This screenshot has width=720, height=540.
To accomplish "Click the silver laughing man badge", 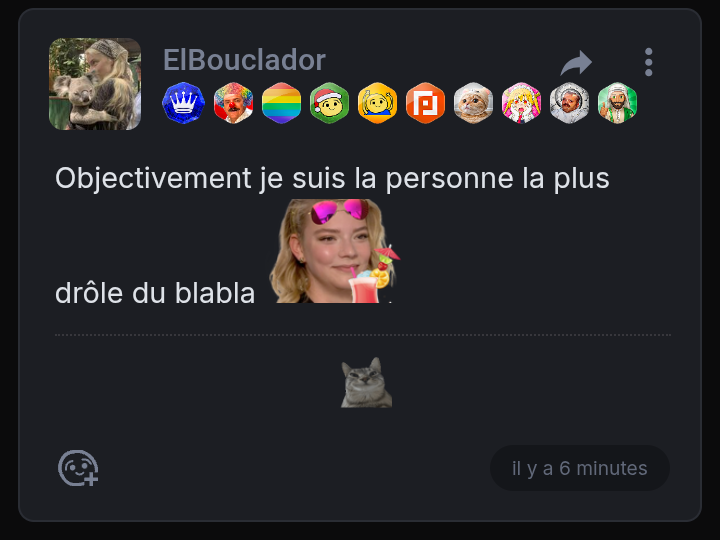I will tap(569, 103).
